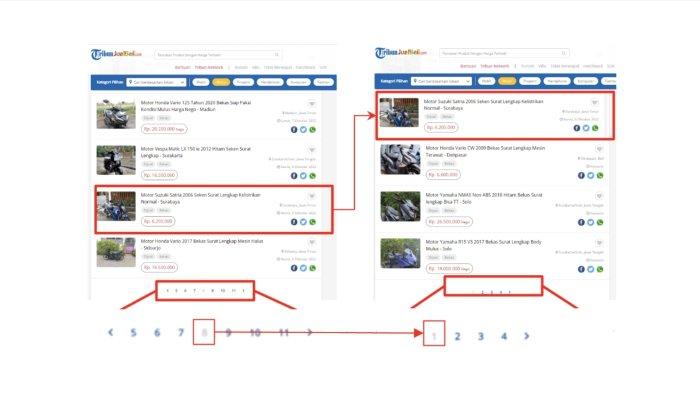Viewport: 700px width, 393px height.
Task: Select Komputer category in right screenshot
Action: 585,81
